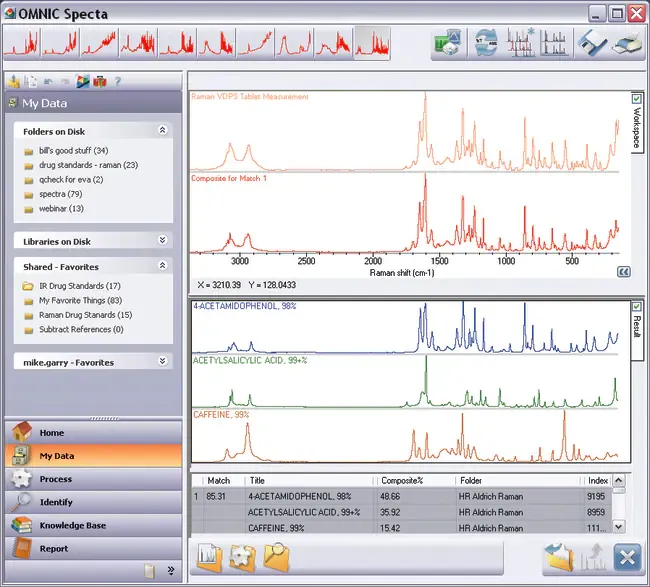Select the 4-ACETAMIDOPHENOL, 98% table row
The width and height of the screenshot is (650, 587).
point(401,496)
